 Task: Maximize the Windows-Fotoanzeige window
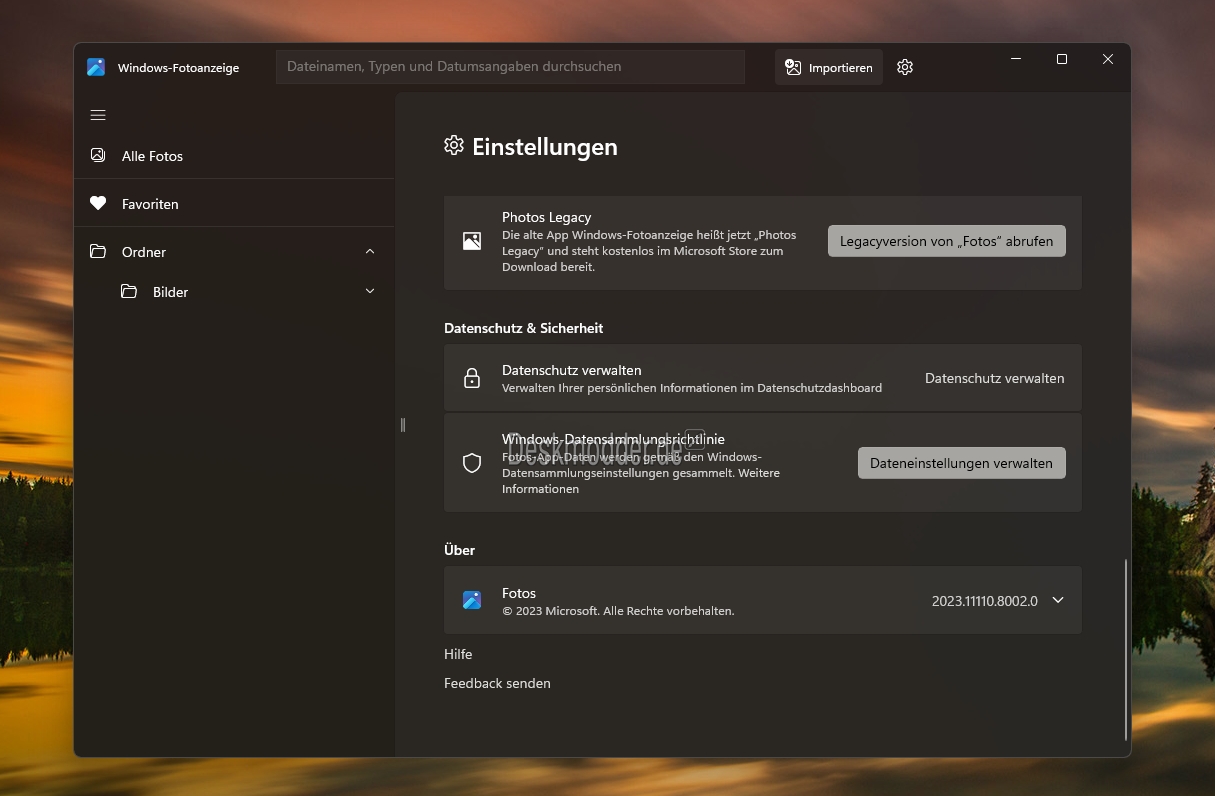click(x=1062, y=59)
